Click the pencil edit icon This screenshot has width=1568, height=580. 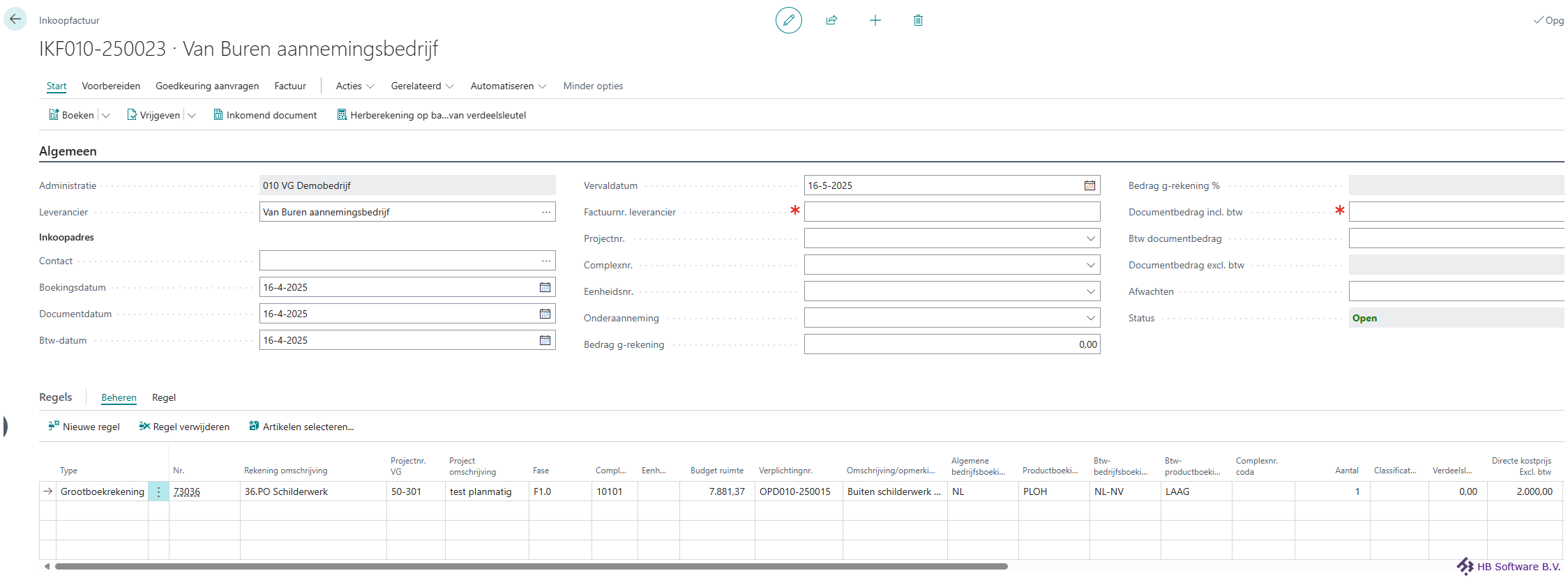(x=788, y=20)
